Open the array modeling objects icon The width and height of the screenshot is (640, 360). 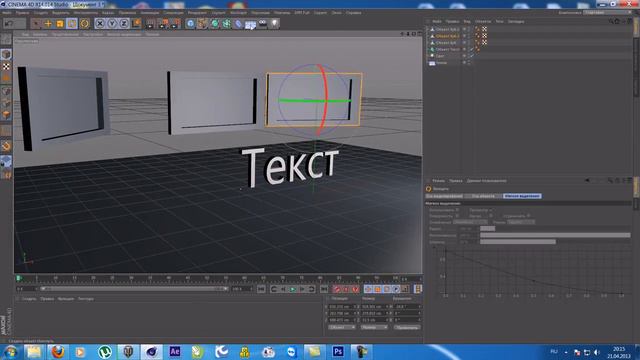[227, 24]
